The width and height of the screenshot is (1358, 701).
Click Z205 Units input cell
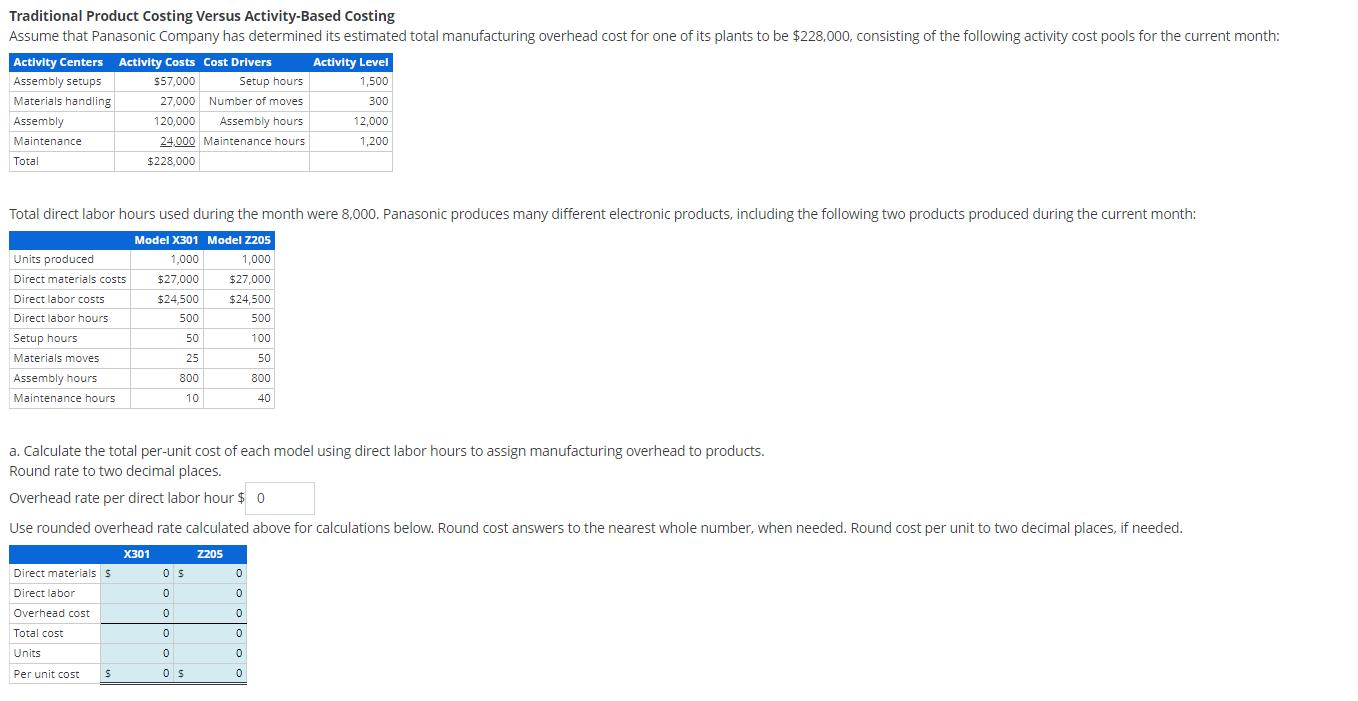pos(209,653)
